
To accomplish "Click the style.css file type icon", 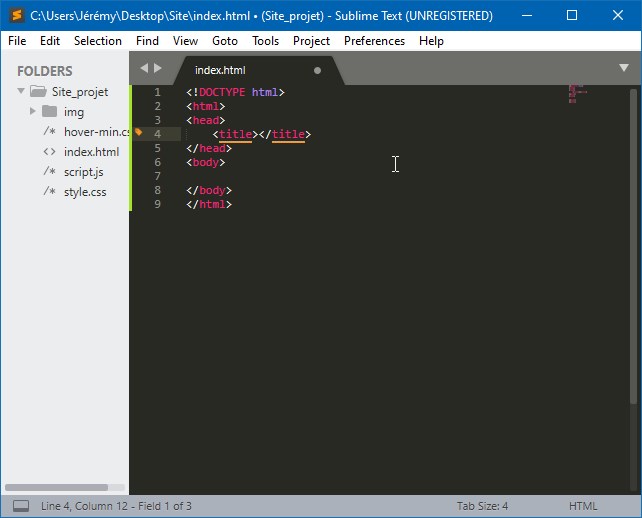I will 50,191.
